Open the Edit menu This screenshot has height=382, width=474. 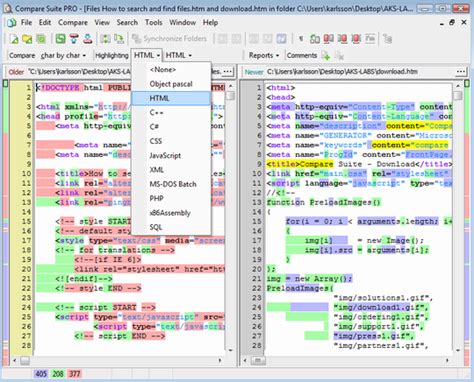45,22
